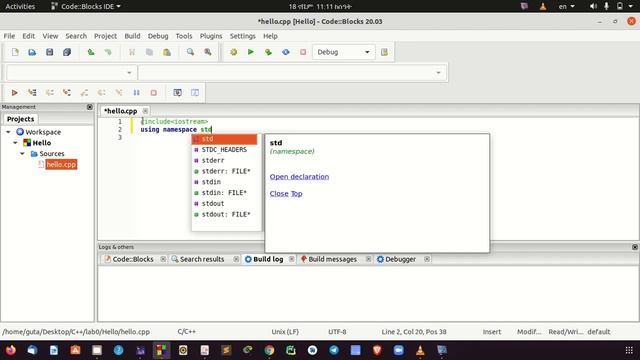
Task: Choose stderr: FILE* completion entry
Action: click(225, 171)
